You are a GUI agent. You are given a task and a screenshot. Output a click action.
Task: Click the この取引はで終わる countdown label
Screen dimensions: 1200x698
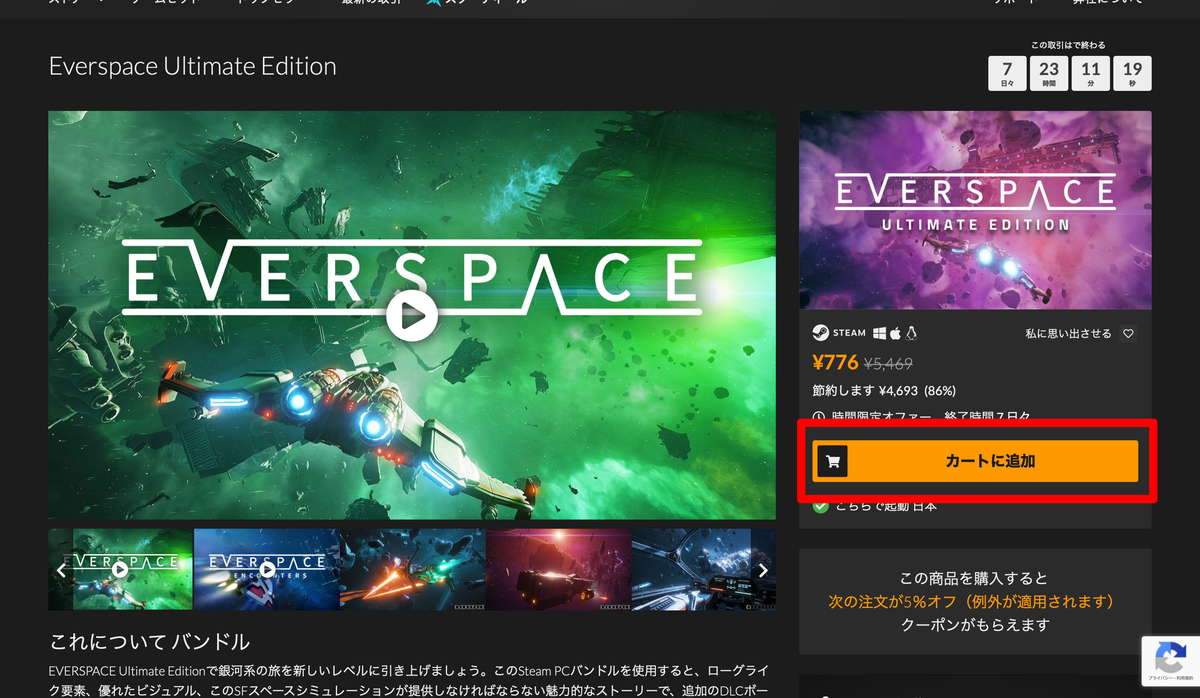pyautogui.click(x=1070, y=45)
